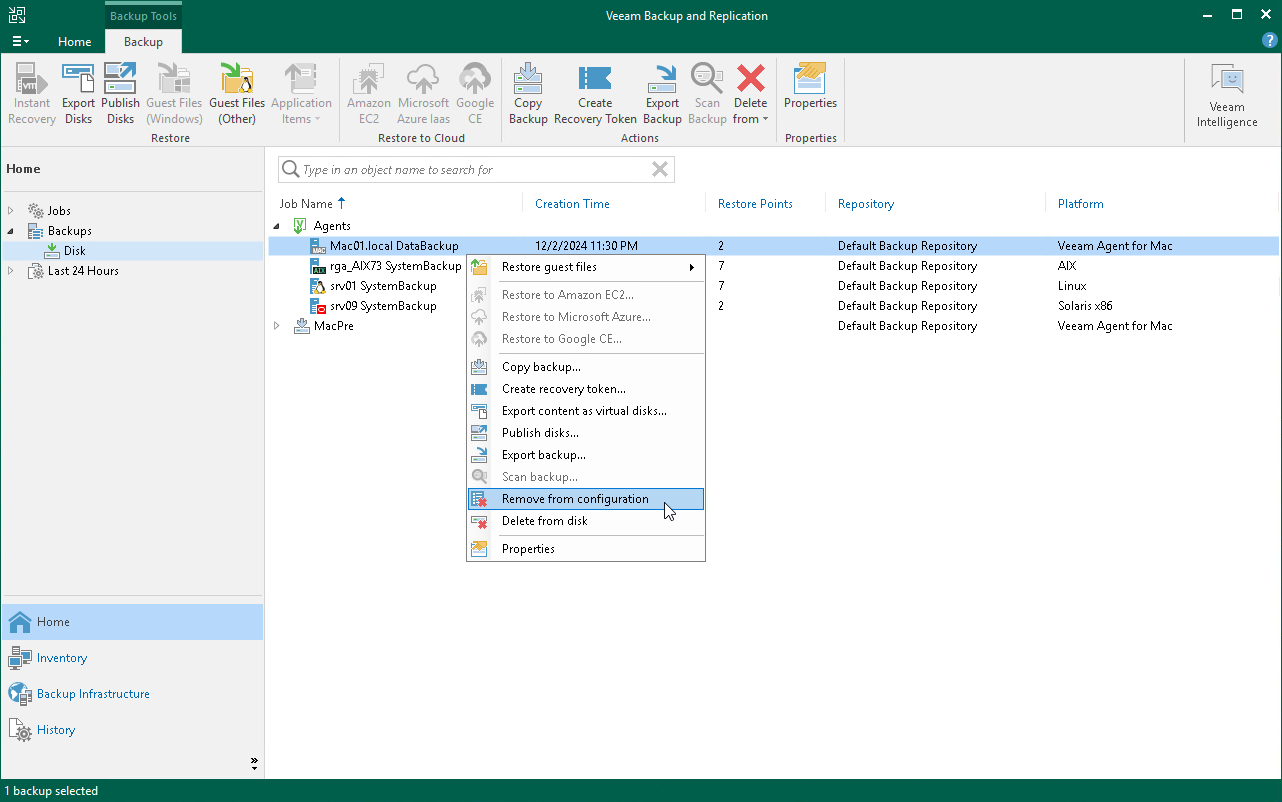The width and height of the screenshot is (1282, 802).
Task: Start a Copy Backup from the ribbon
Action: tap(528, 92)
